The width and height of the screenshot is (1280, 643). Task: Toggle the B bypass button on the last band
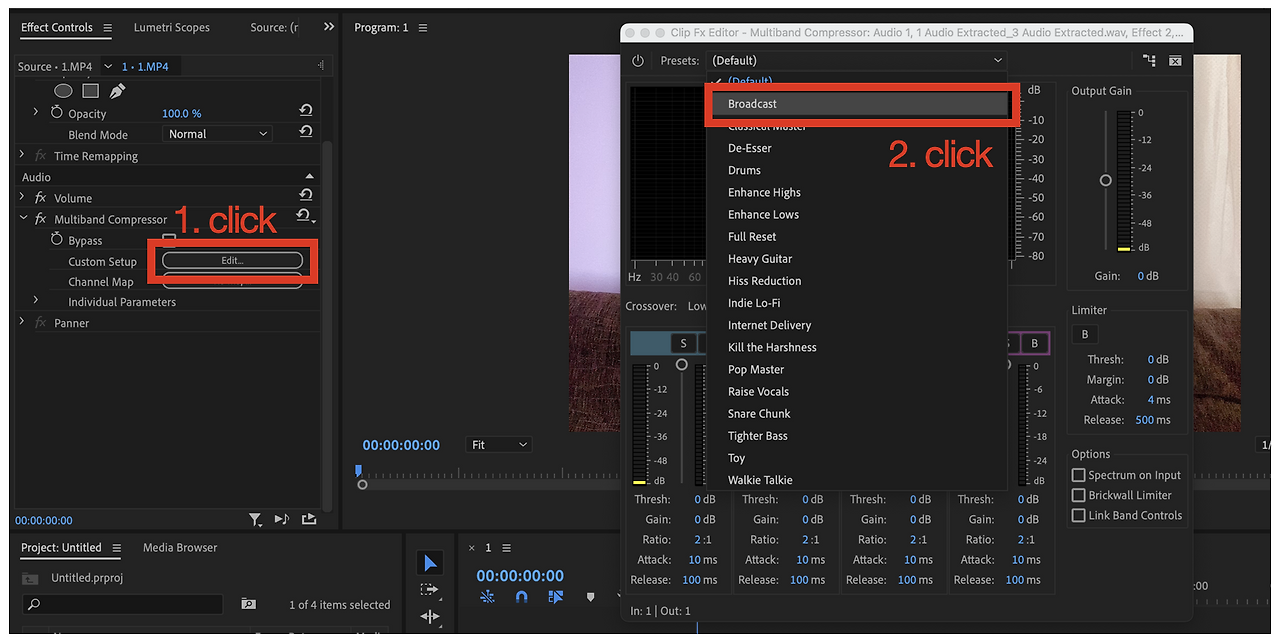tap(1035, 343)
